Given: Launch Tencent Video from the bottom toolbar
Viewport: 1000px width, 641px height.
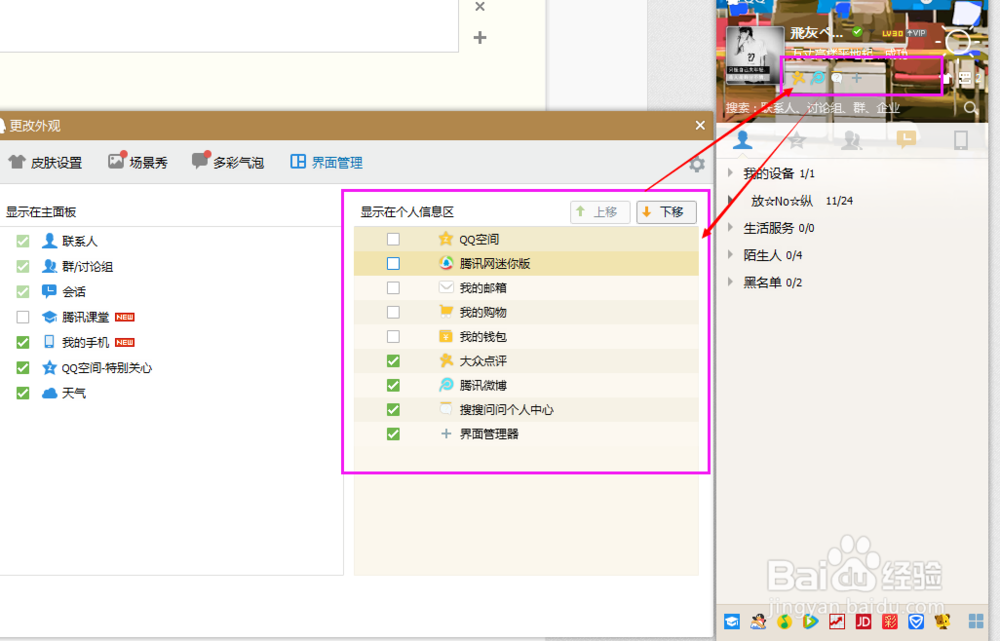Looking at the screenshot, I should point(811,621).
